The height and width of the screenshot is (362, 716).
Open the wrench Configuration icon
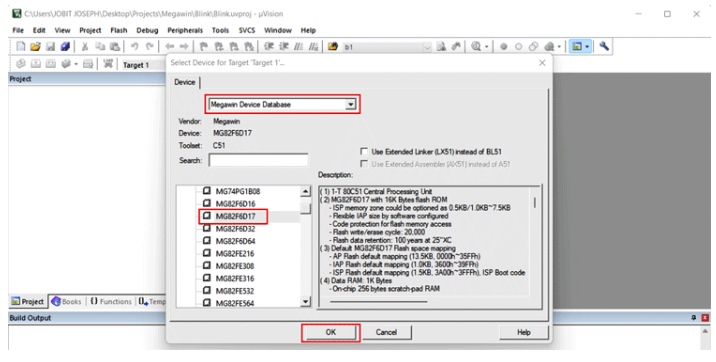(604, 46)
